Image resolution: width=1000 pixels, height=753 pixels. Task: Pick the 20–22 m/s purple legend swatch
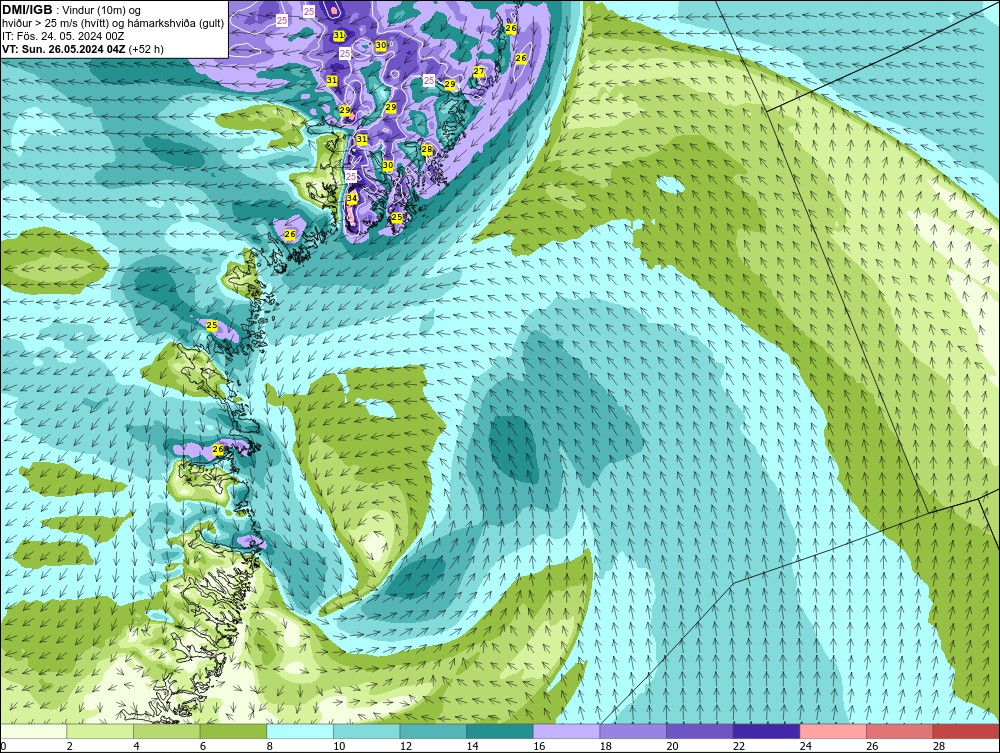click(x=700, y=731)
